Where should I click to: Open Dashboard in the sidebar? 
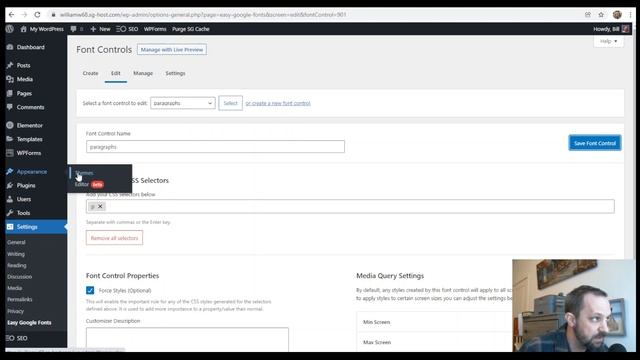point(31,47)
